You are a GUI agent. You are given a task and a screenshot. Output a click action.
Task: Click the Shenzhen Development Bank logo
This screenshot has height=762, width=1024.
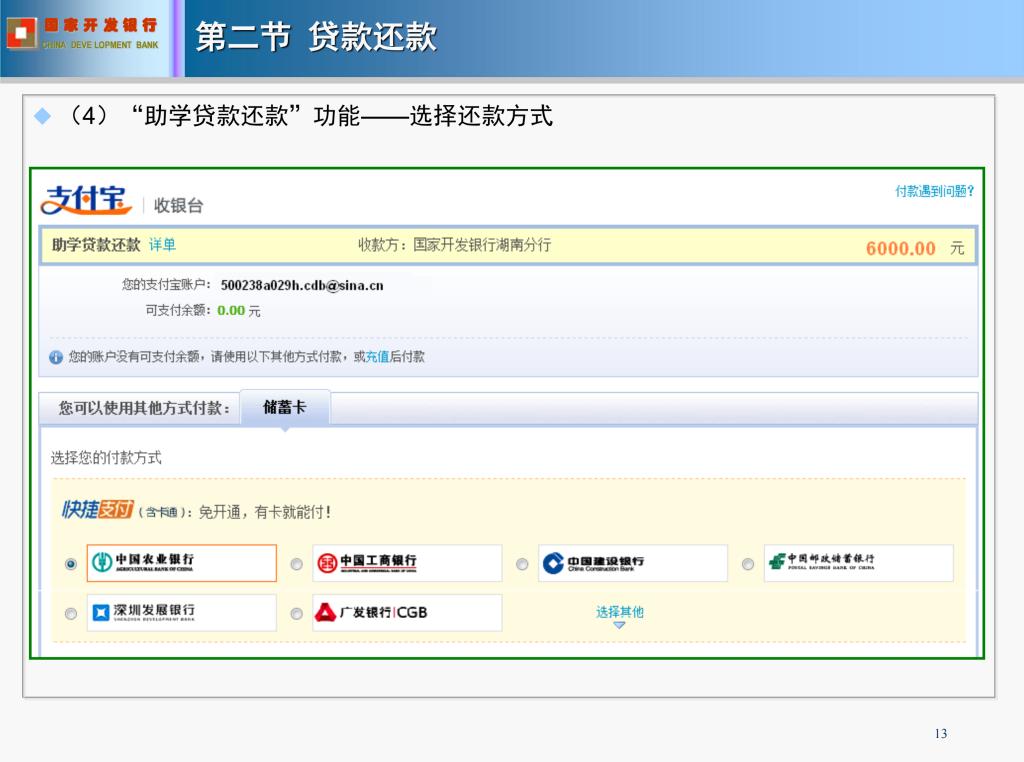(x=181, y=612)
